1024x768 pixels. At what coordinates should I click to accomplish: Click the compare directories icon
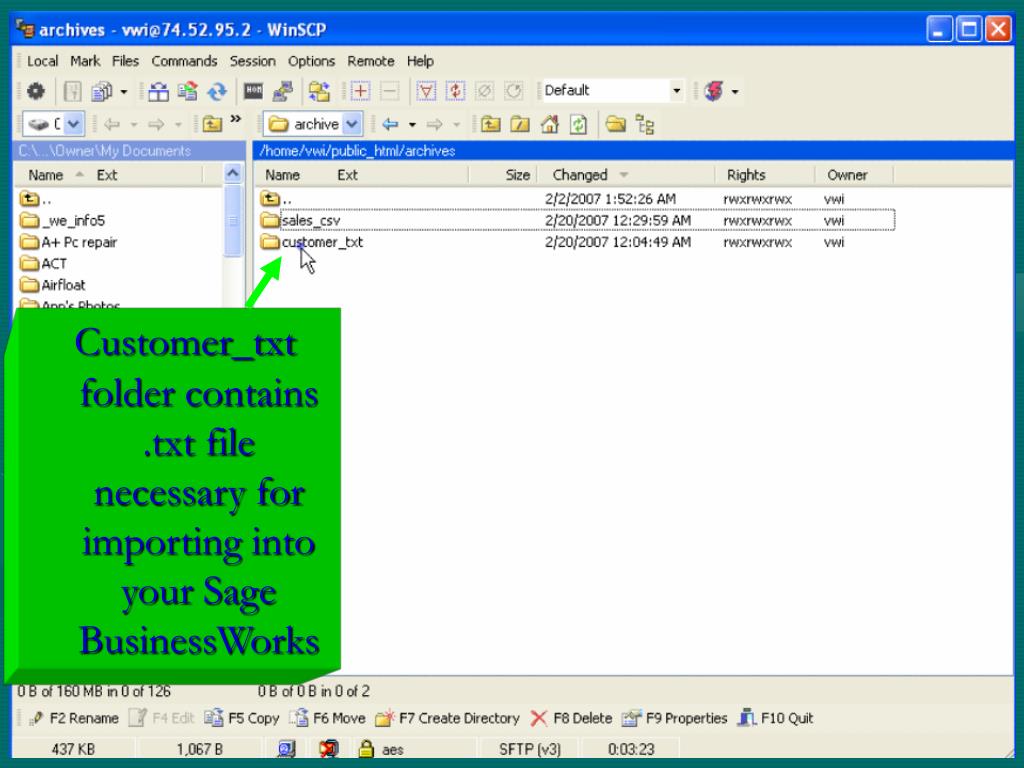158,91
